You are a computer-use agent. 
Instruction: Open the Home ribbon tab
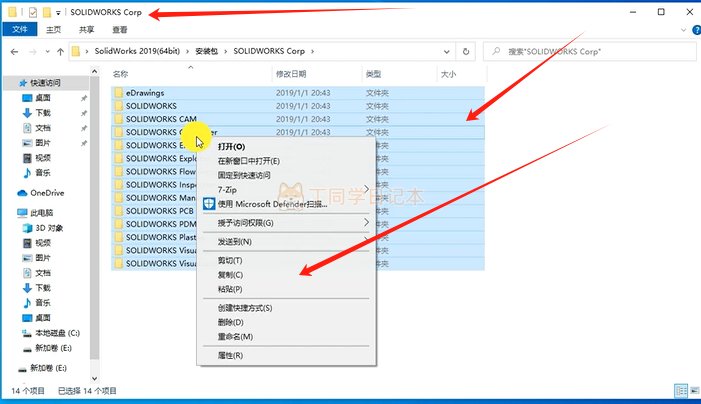[53, 29]
